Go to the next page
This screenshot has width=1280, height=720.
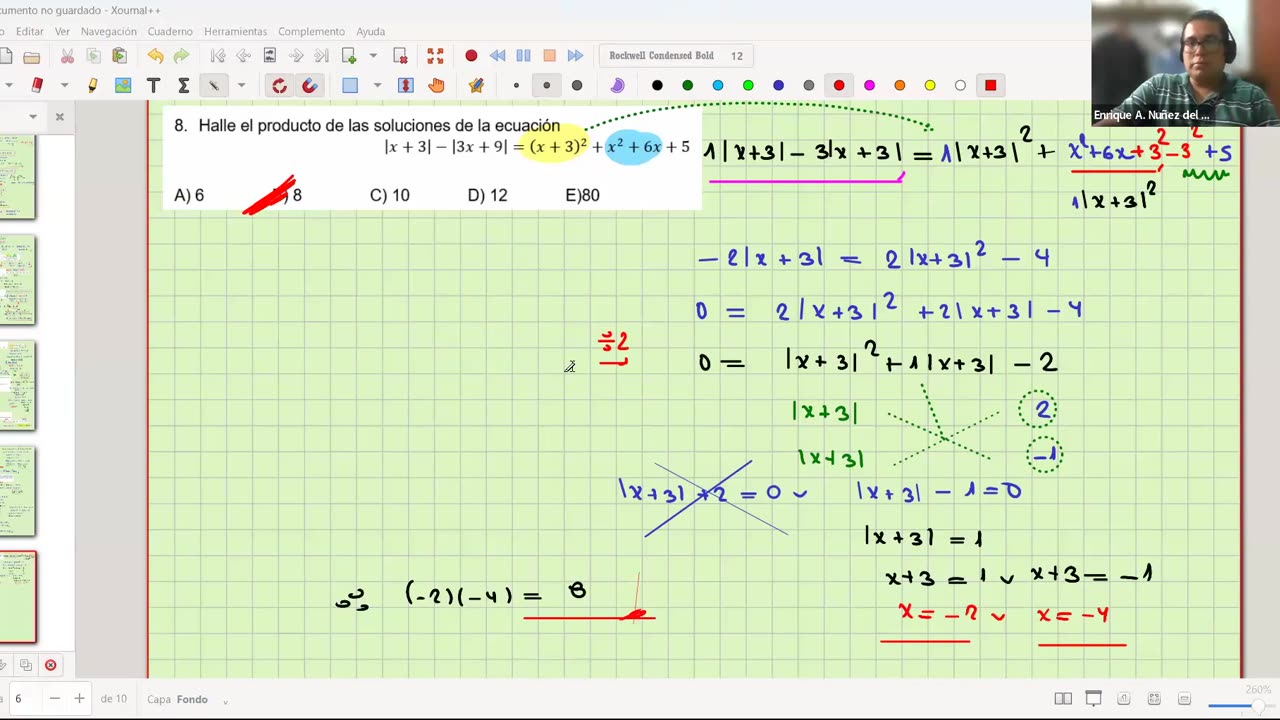pyautogui.click(x=296, y=56)
